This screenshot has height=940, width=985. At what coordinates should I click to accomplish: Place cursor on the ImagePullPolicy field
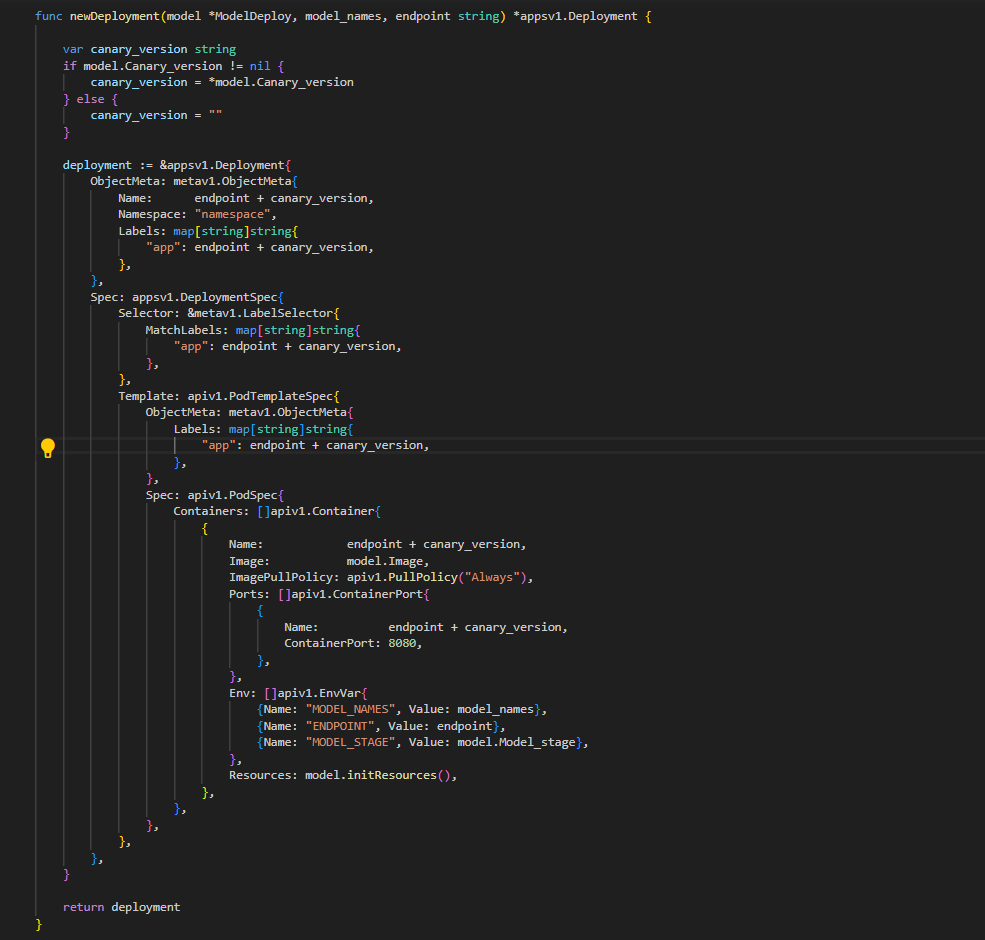click(284, 577)
